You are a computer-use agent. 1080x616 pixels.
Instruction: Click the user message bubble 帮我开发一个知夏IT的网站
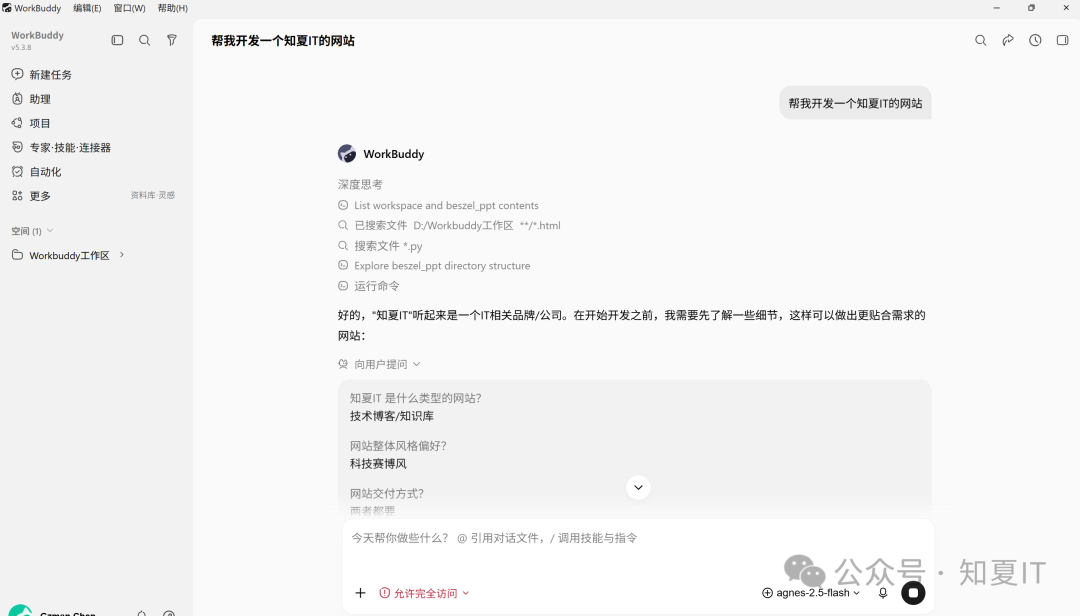pos(855,103)
